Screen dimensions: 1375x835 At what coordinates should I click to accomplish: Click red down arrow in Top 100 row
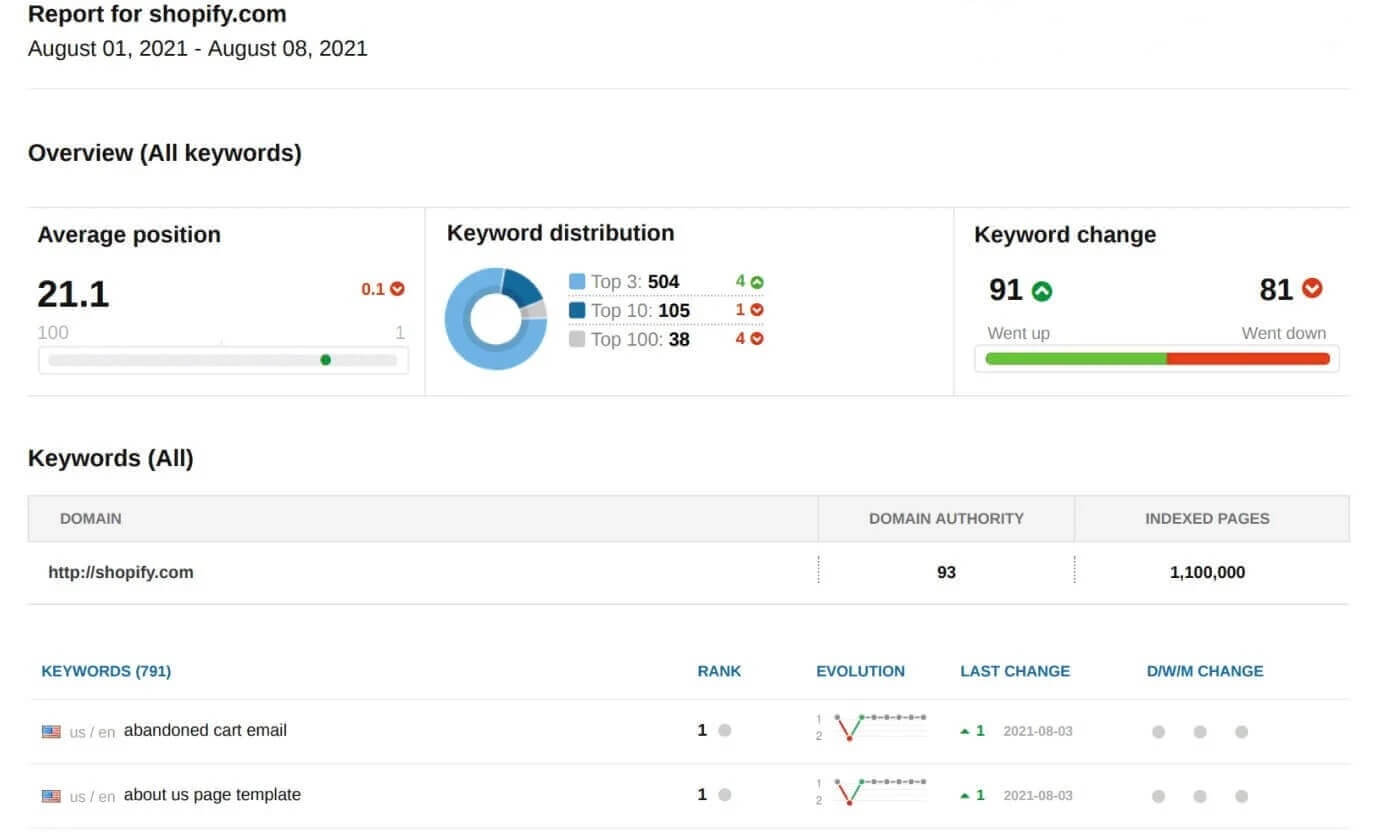(x=757, y=338)
